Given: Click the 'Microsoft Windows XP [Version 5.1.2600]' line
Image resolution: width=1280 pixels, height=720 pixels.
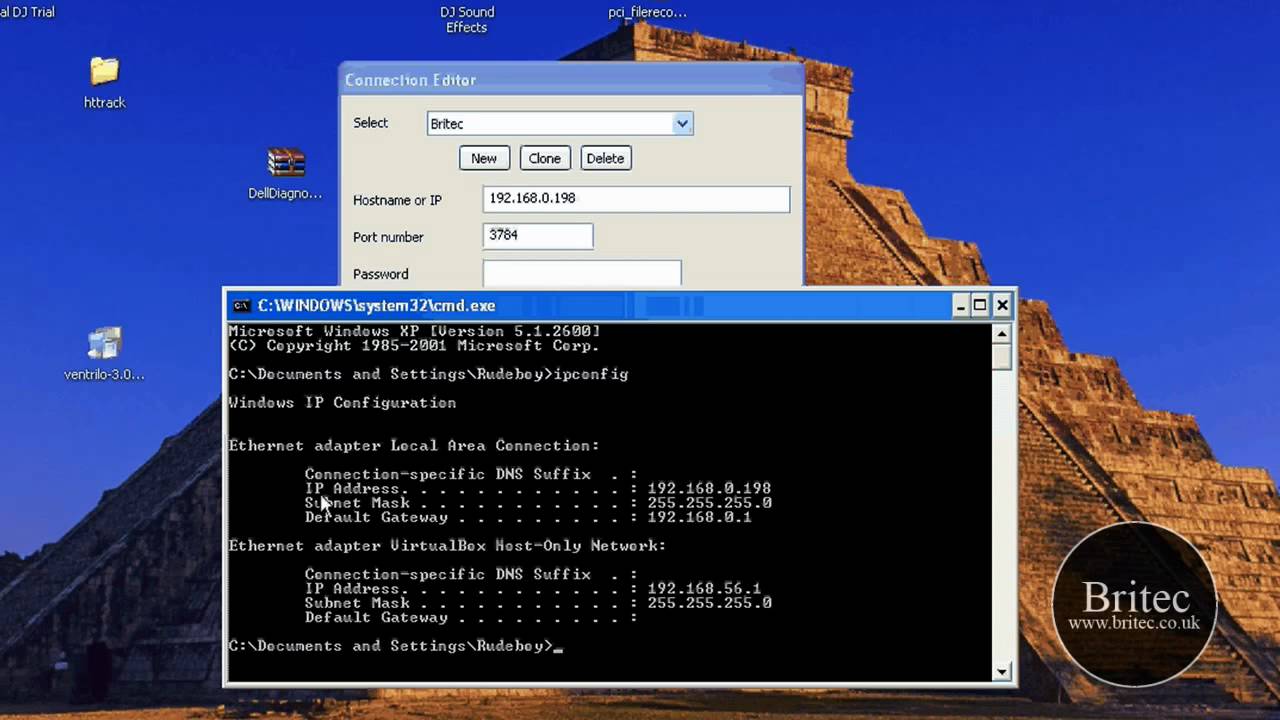Looking at the screenshot, I should click(414, 331).
